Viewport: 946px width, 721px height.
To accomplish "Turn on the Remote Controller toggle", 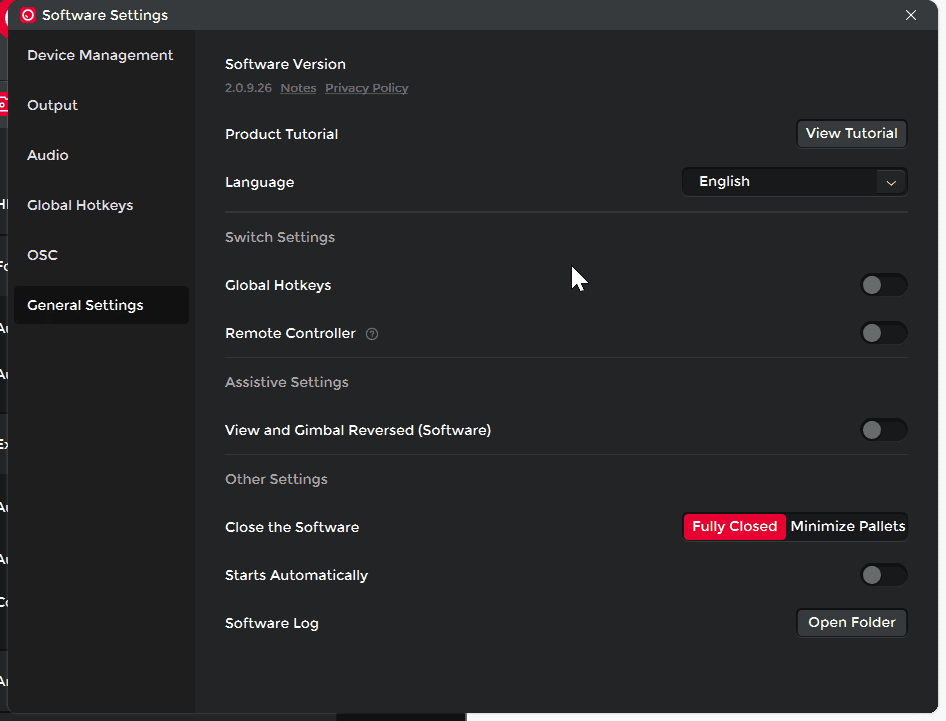I will pyautogui.click(x=883, y=333).
